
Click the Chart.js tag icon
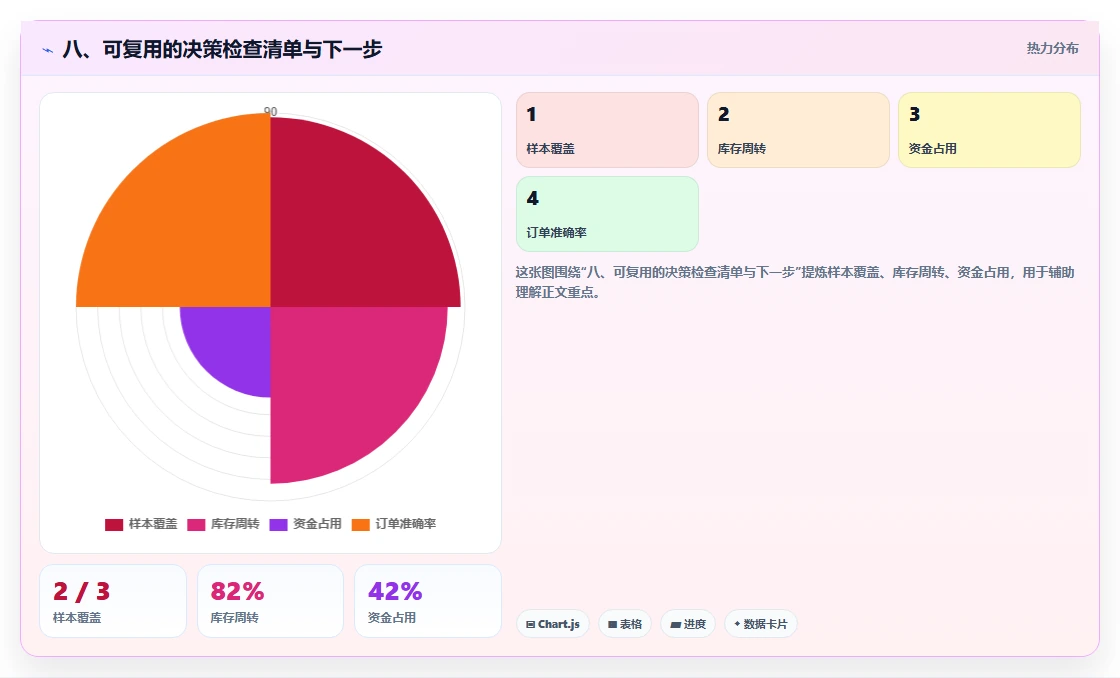(x=531, y=624)
